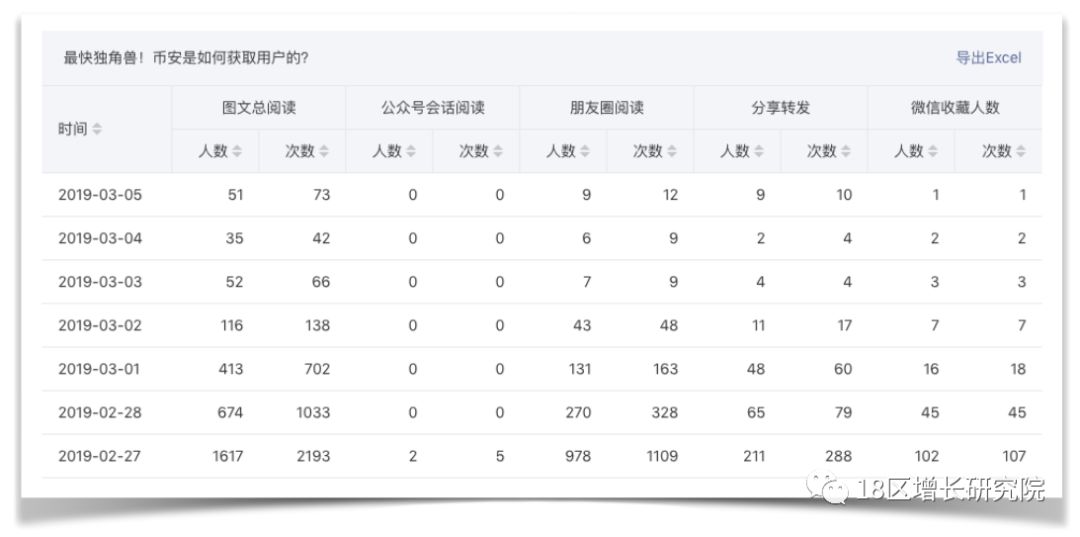
Task: Select the 2019-03-05 date row
Action: click(x=541, y=195)
